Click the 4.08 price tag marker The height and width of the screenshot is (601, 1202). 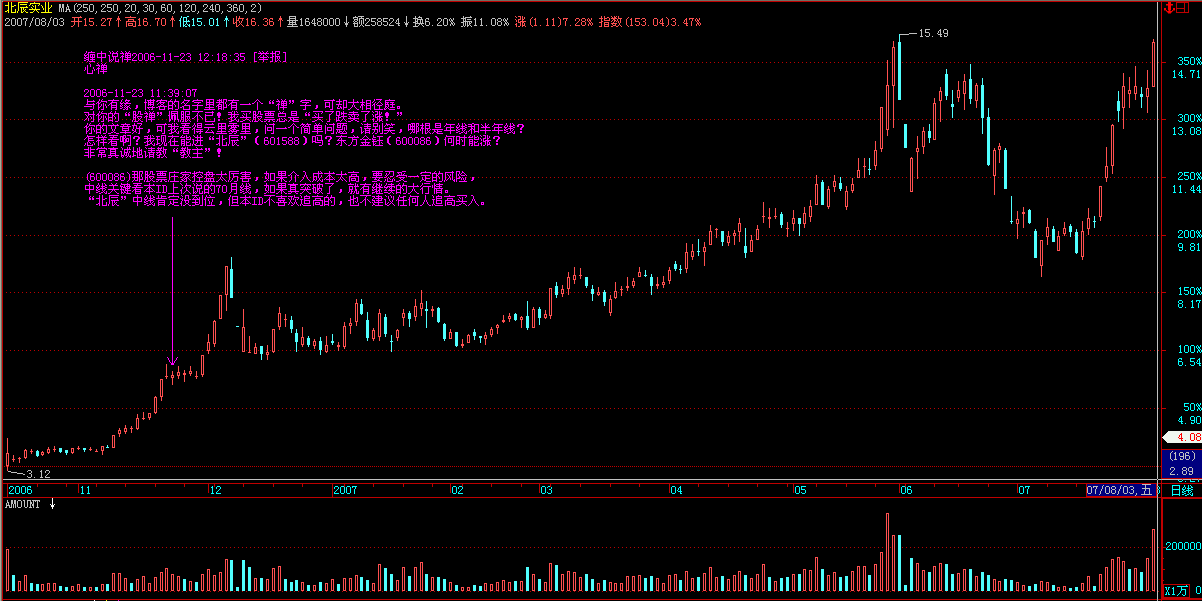(1183, 437)
